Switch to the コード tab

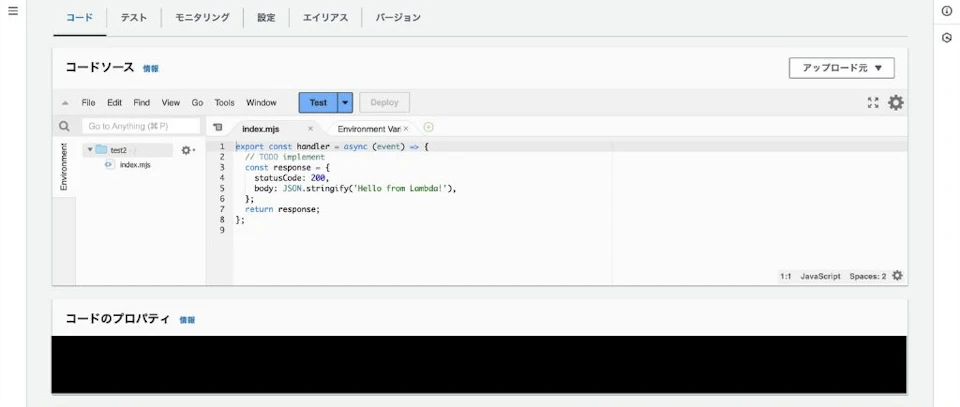[80, 18]
